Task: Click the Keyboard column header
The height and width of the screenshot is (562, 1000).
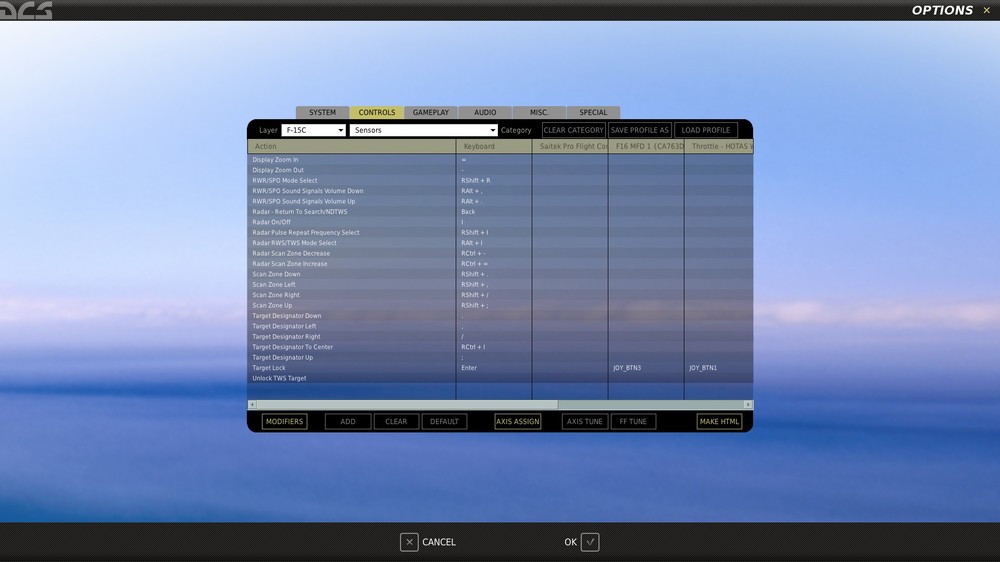Action: [x=494, y=146]
